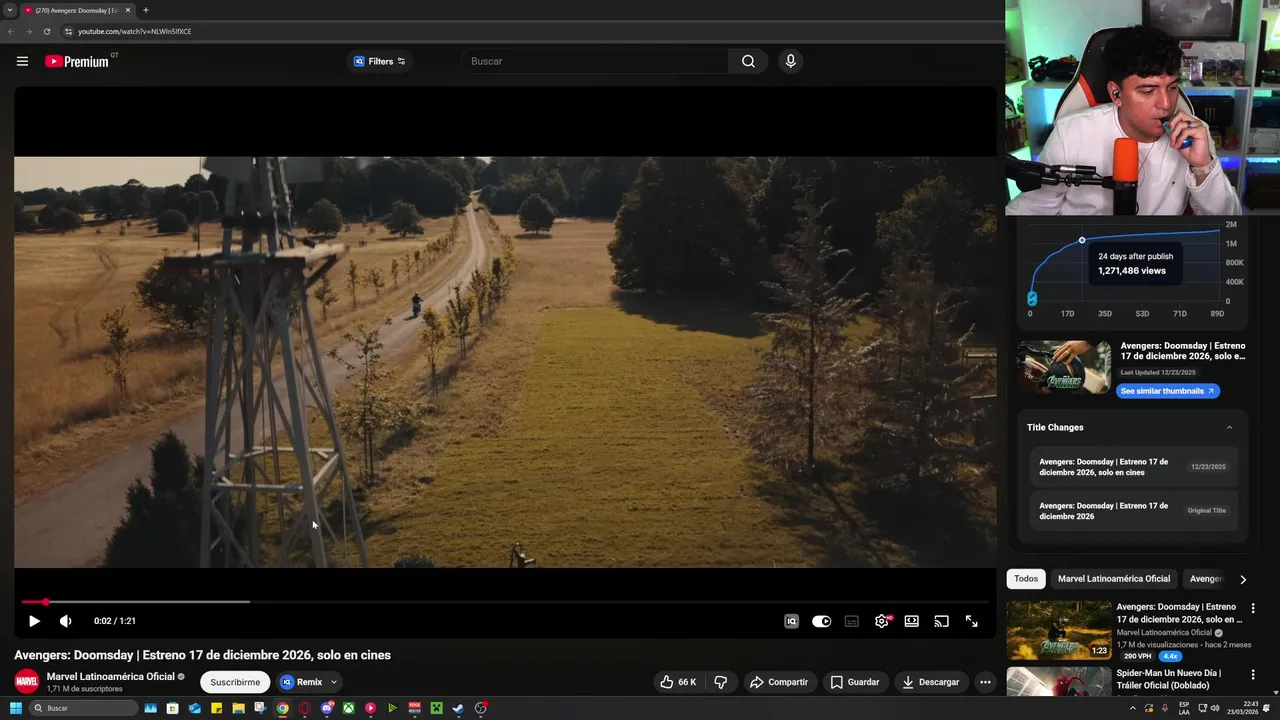
Task: Focus the Buscar search field
Action: (594, 61)
